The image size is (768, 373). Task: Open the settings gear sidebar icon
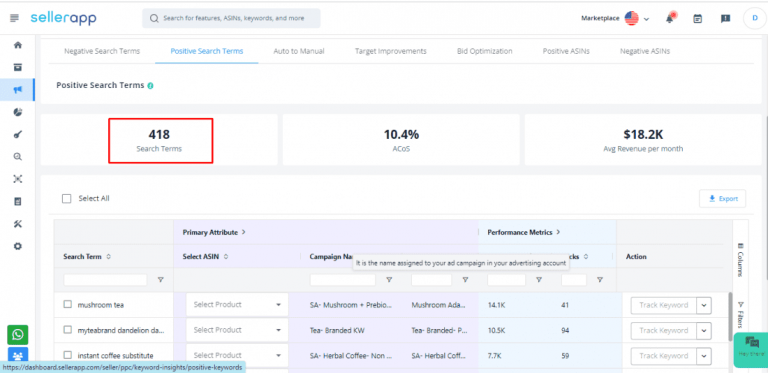pos(18,246)
